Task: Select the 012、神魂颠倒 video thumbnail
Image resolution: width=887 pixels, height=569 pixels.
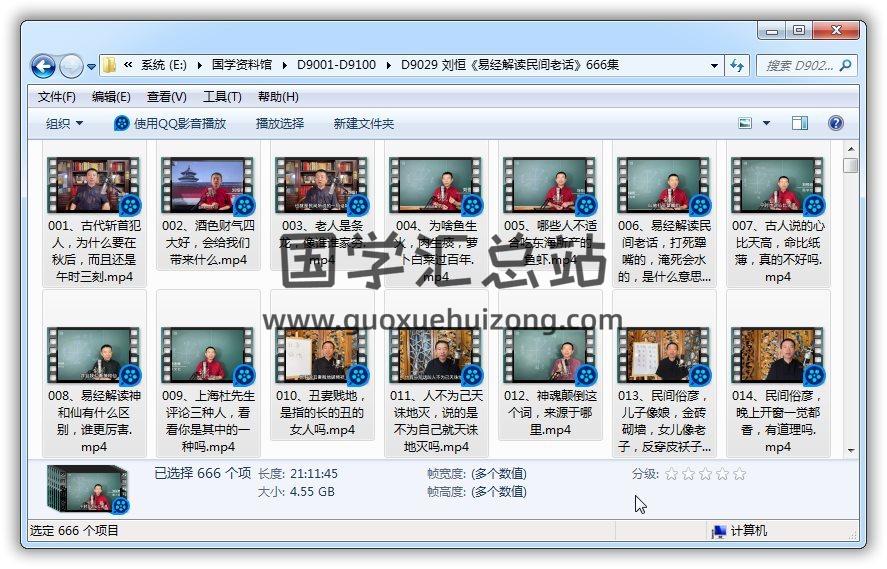Action: (551, 356)
